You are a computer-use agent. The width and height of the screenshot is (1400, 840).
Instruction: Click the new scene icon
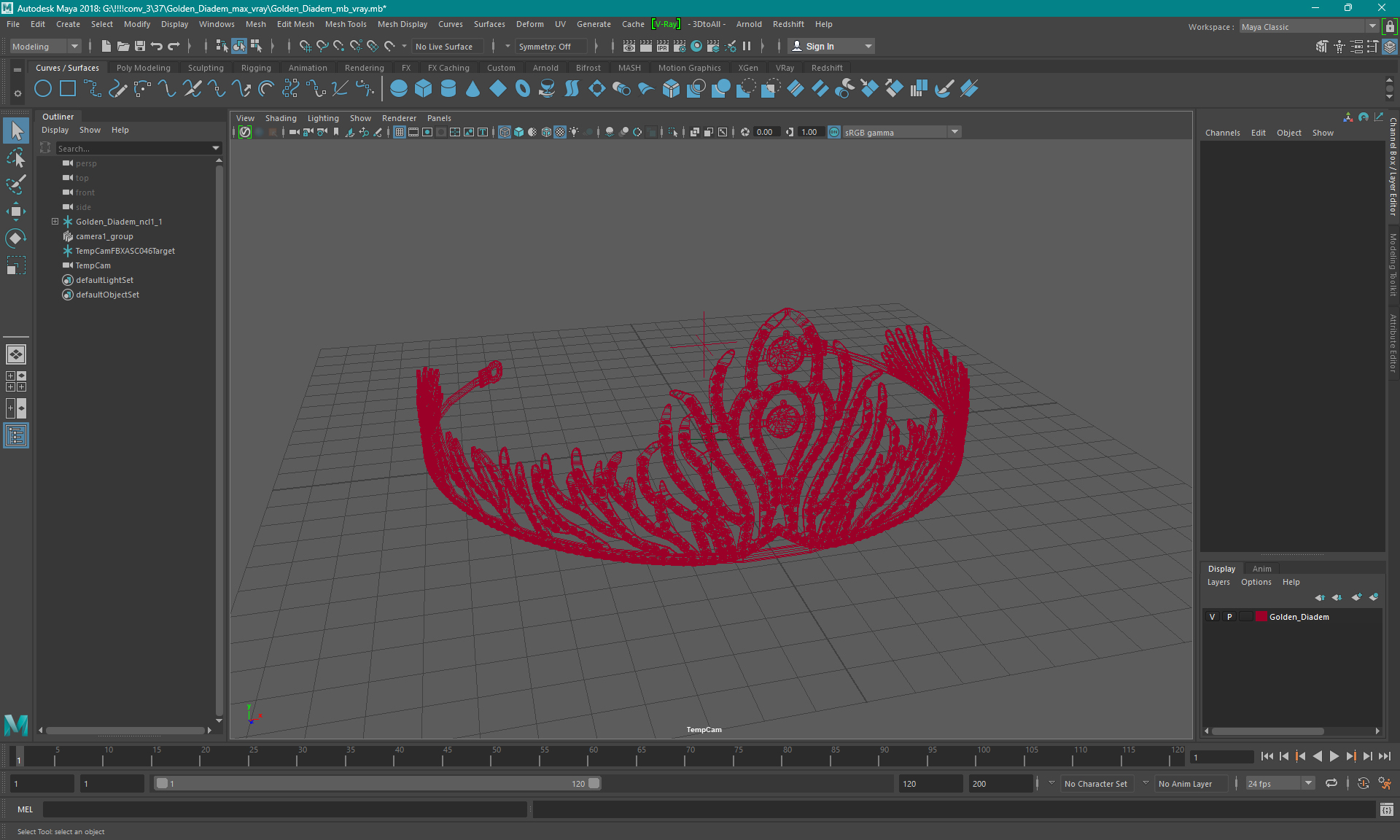[x=106, y=46]
